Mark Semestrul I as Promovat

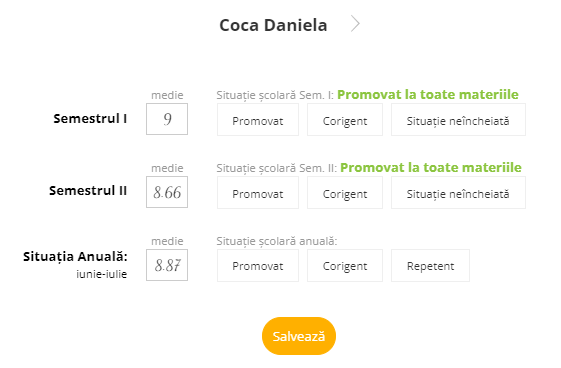click(258, 120)
